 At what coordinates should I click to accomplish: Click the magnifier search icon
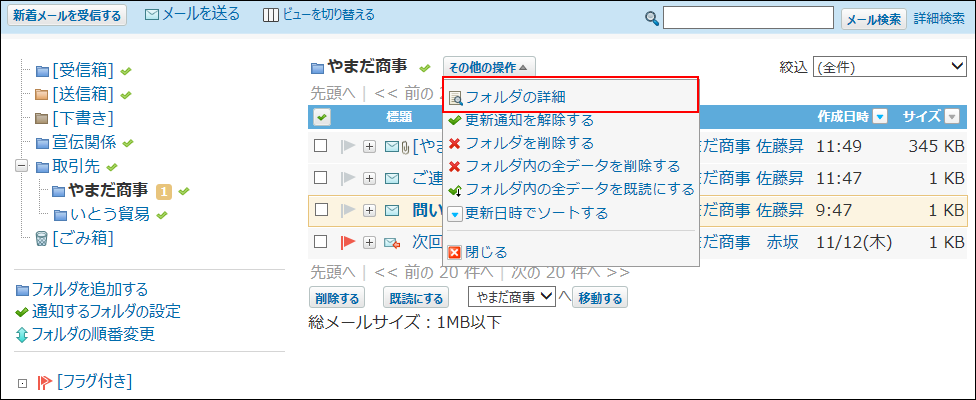click(x=652, y=19)
